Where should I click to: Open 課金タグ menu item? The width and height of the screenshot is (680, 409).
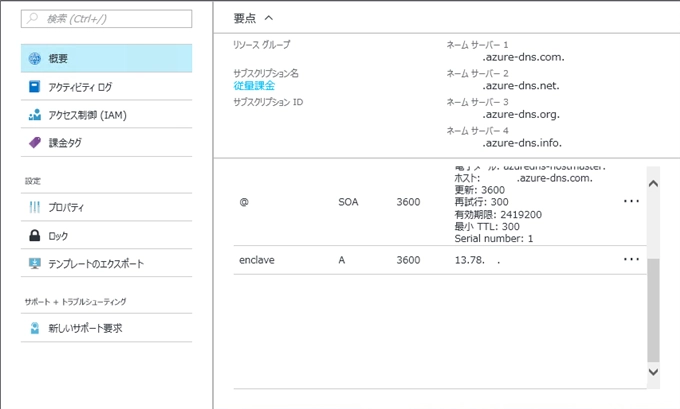pyautogui.click(x=106, y=143)
